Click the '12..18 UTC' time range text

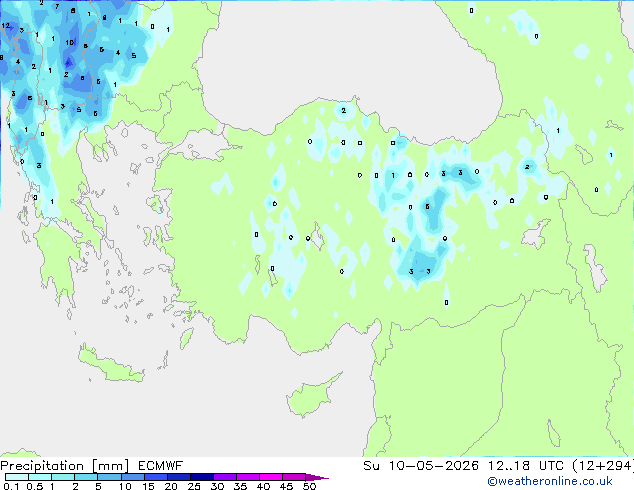(526, 466)
